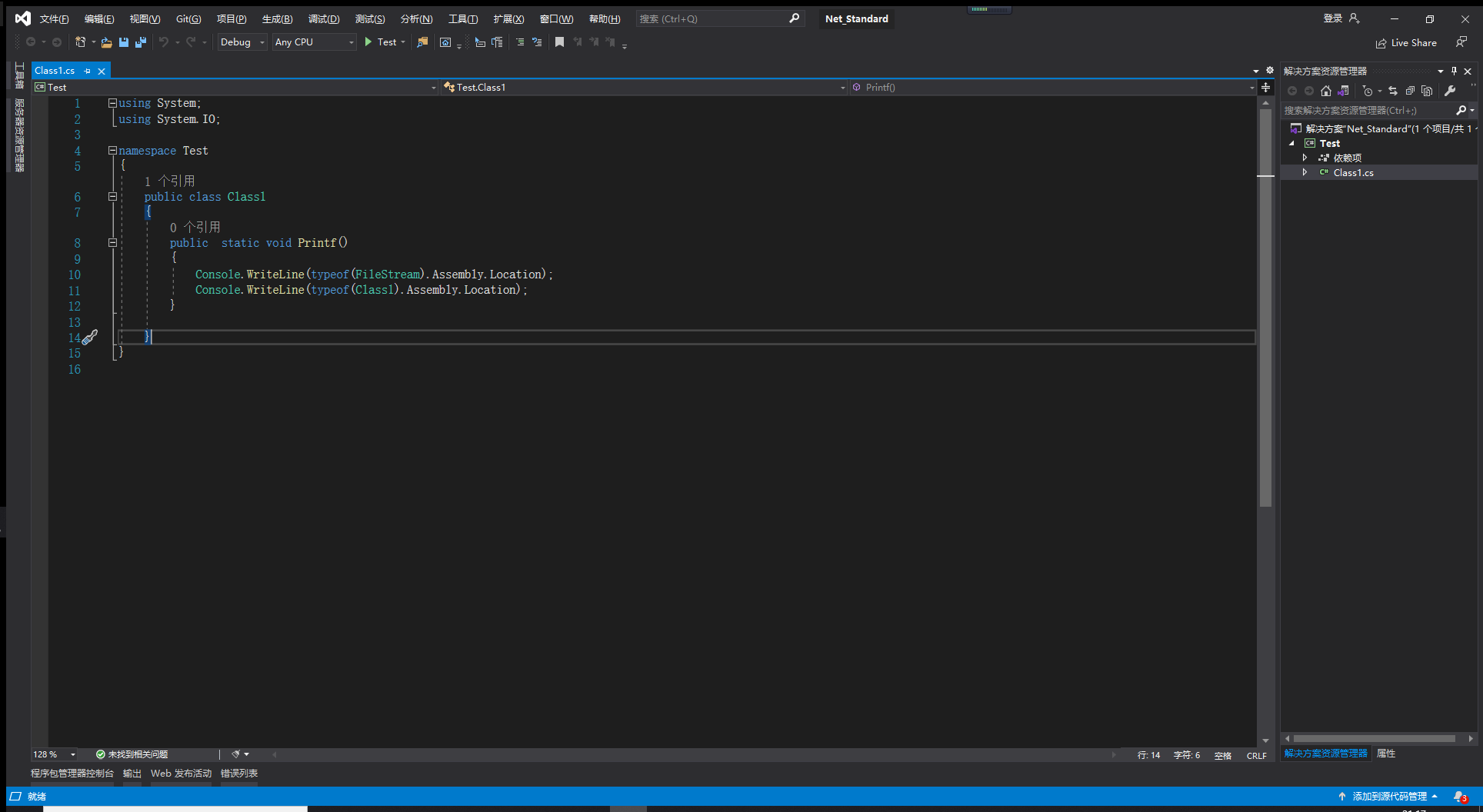1483x812 pixels.
Task: Toggle auto-hide pin on Solution Explorer
Action: [1454, 71]
